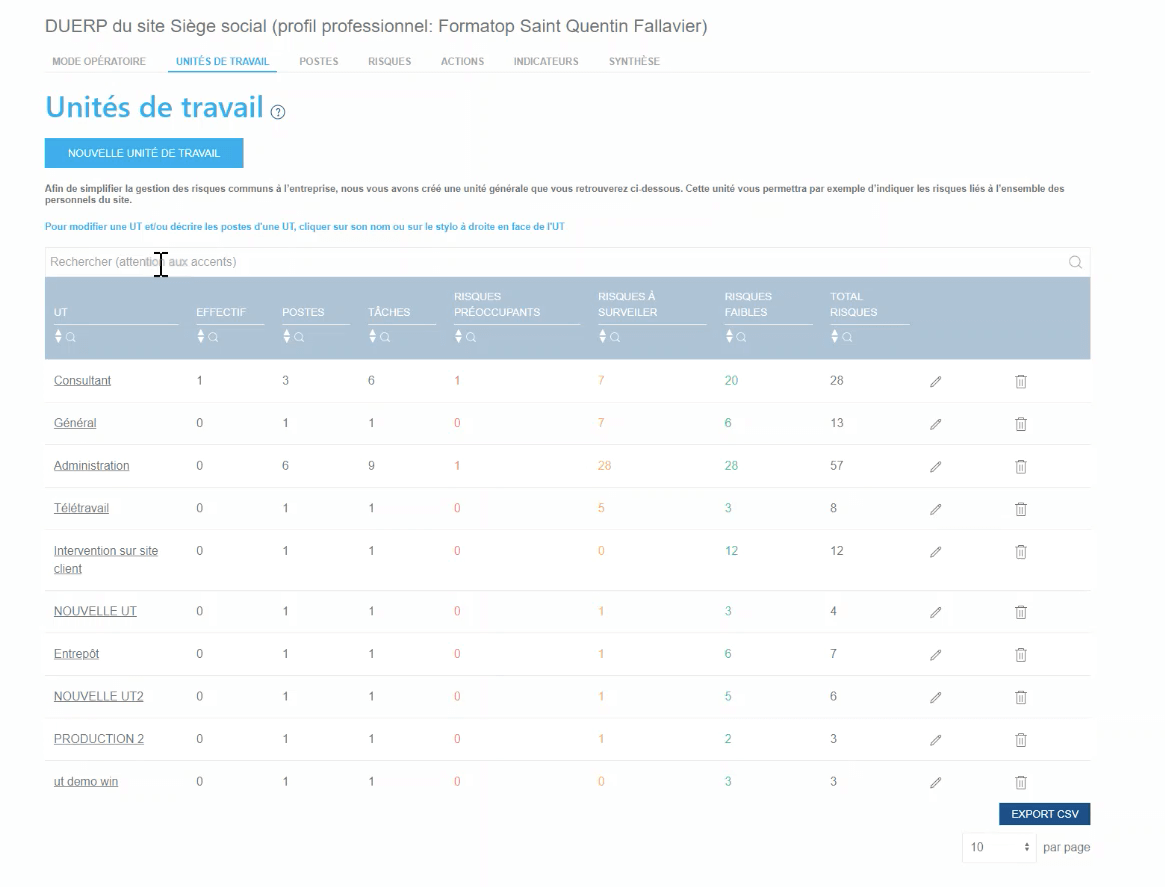Edit the Administration unit with pencil icon

coord(935,467)
